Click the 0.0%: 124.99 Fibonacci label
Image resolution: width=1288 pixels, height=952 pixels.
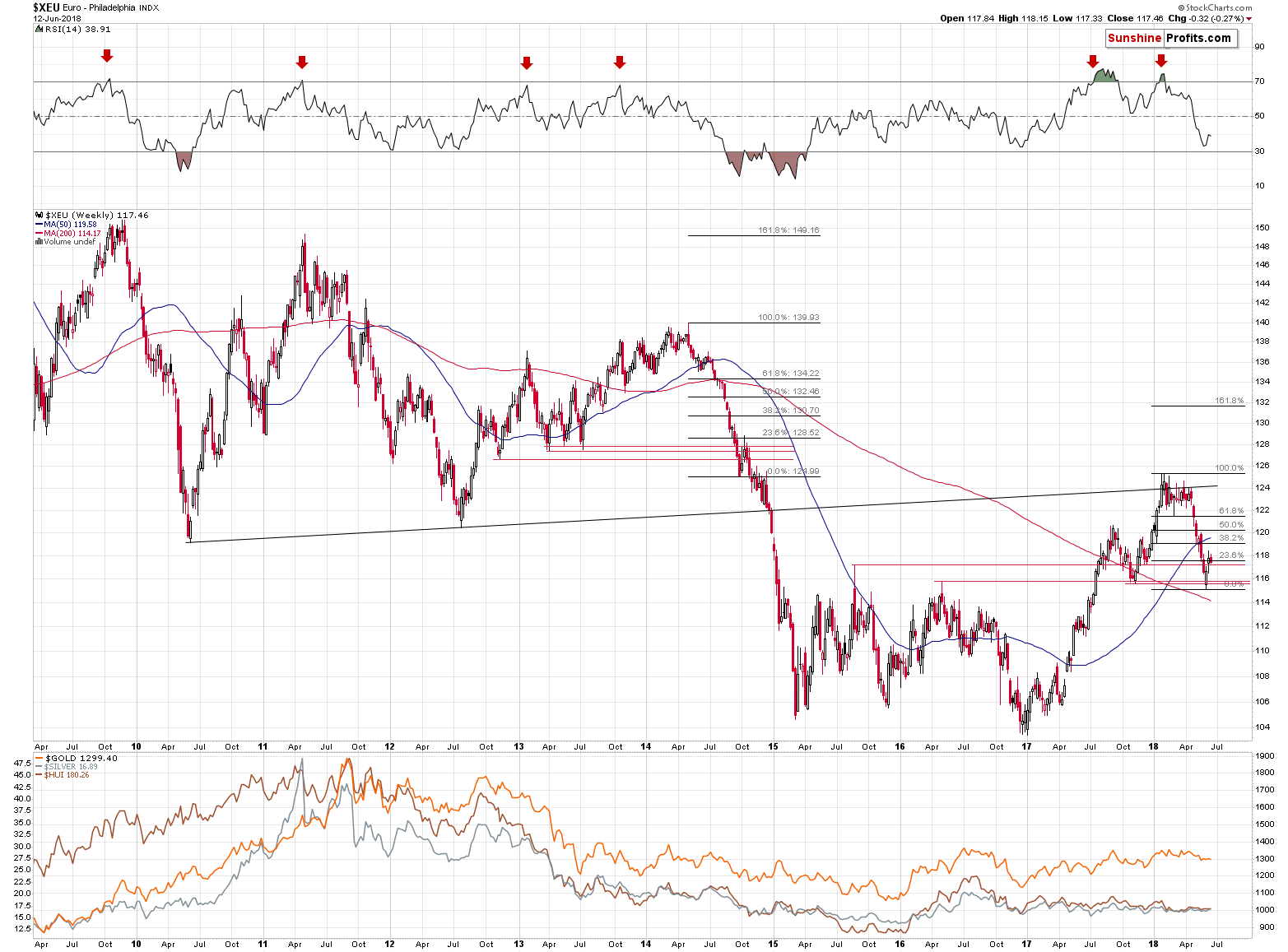pyautogui.click(x=793, y=471)
